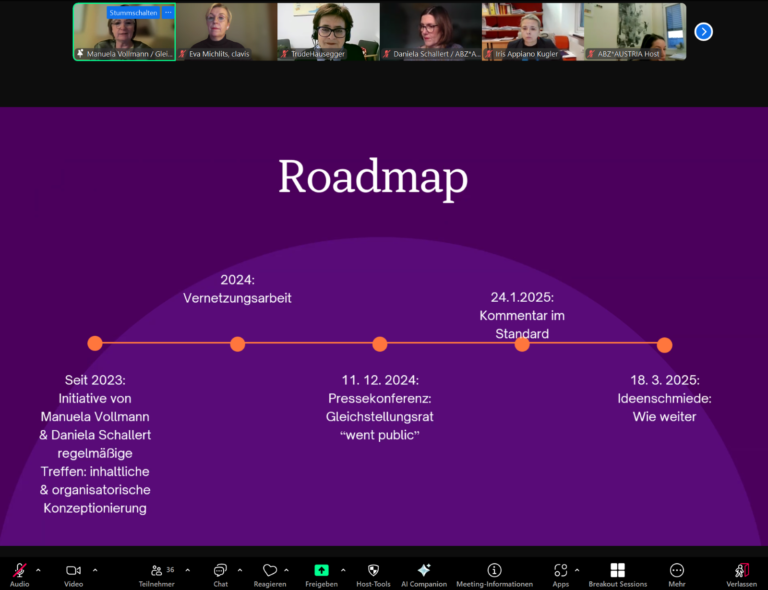
Task: Select TrudeHausegger's video thumbnail
Action: pyautogui.click(x=328, y=32)
